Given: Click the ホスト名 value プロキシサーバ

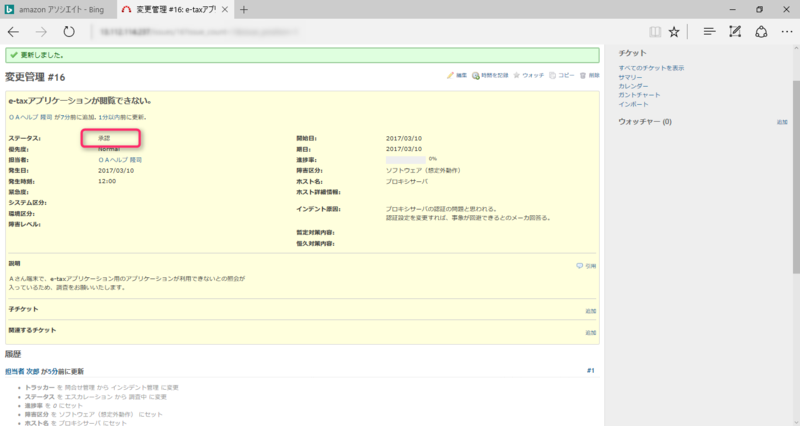Looking at the screenshot, I should tap(407, 181).
